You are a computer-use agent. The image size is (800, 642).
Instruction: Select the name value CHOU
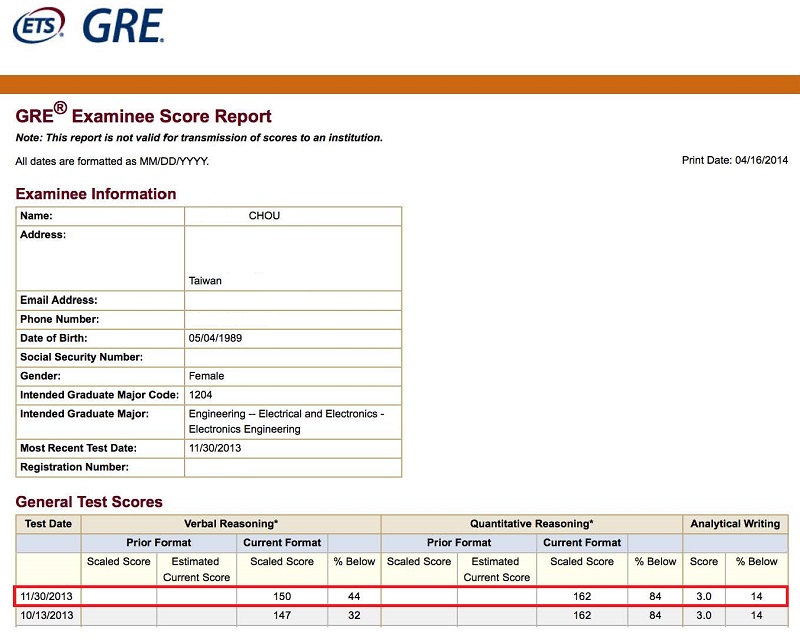[264, 216]
